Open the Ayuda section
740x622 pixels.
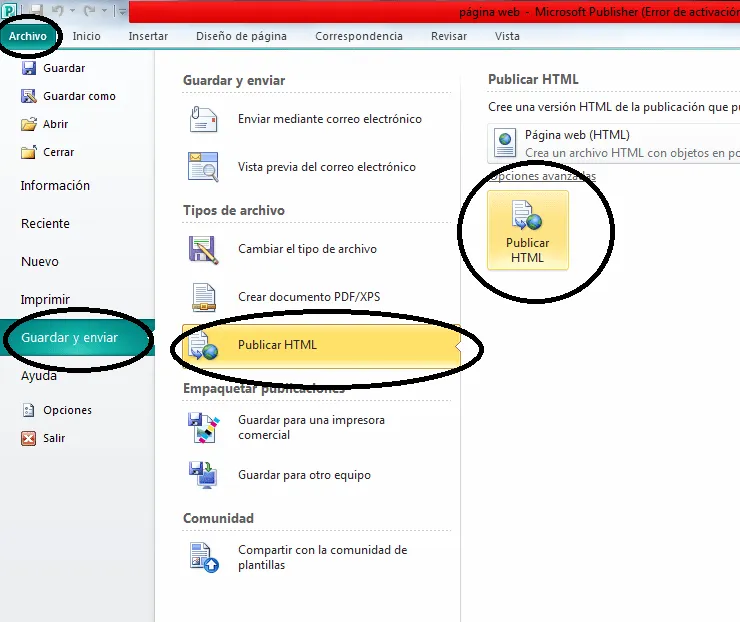tap(39, 376)
